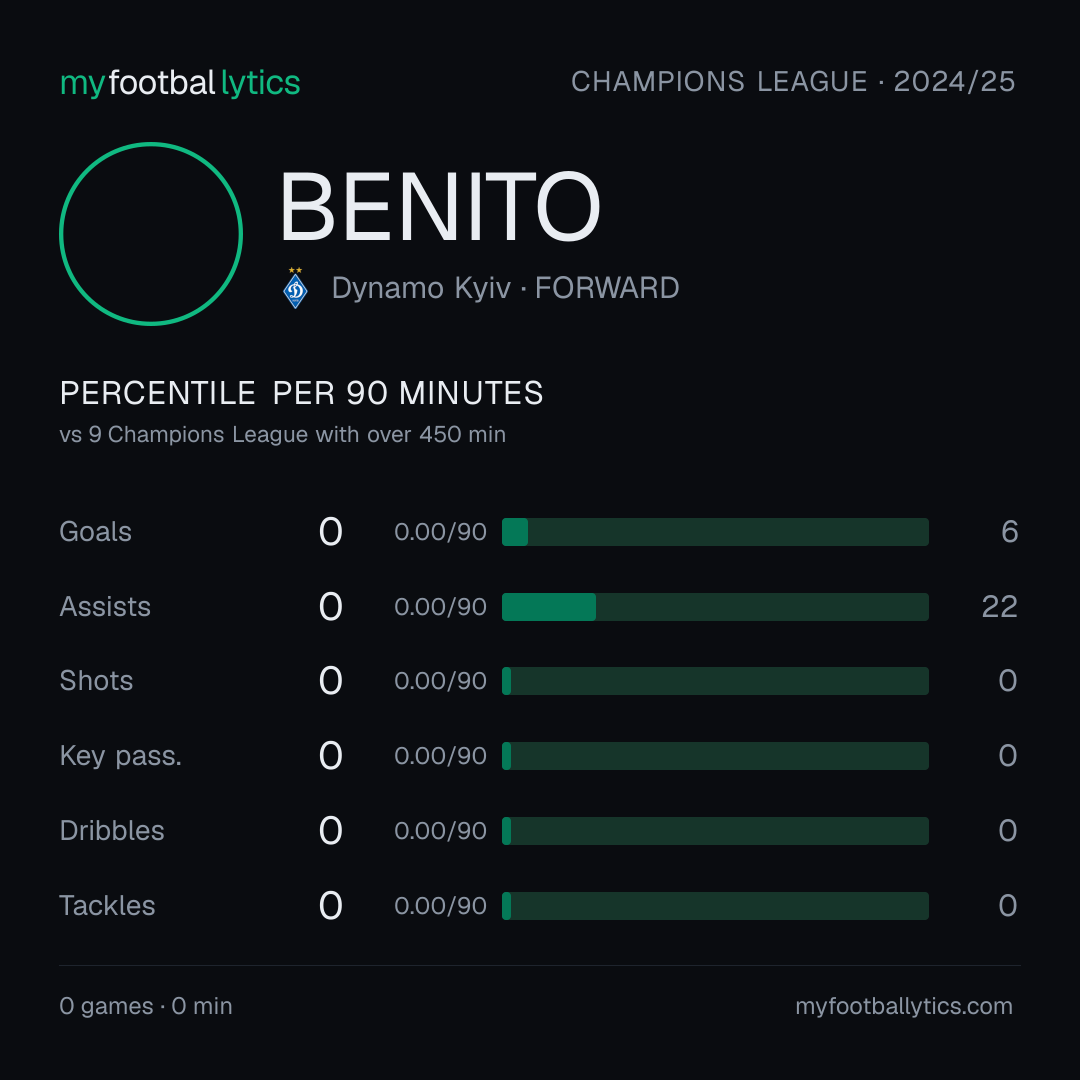
Task: Click the Dynamo Kyiv club crest icon
Action: 295,288
